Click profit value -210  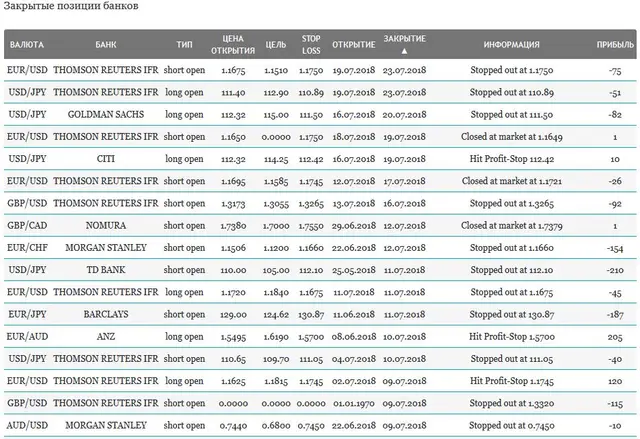[615, 270]
